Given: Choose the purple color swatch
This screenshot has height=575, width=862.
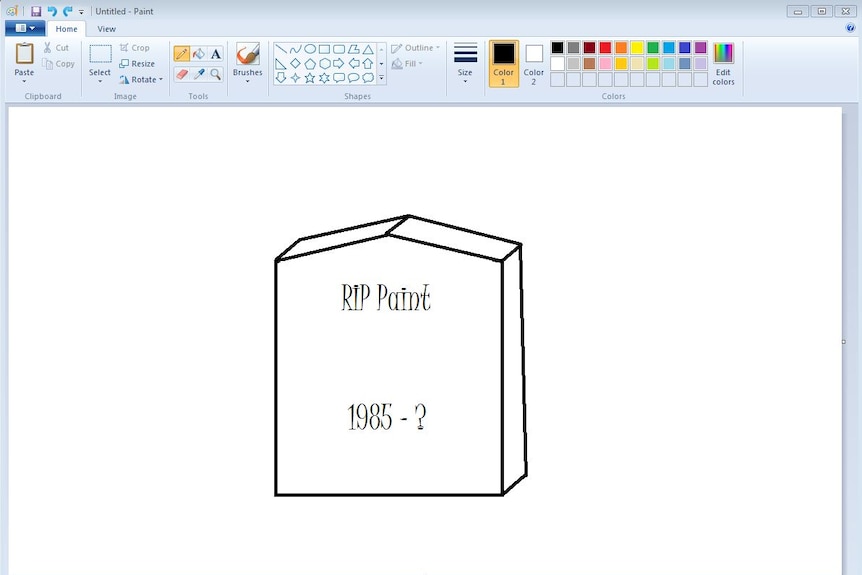Looking at the screenshot, I should (700, 48).
